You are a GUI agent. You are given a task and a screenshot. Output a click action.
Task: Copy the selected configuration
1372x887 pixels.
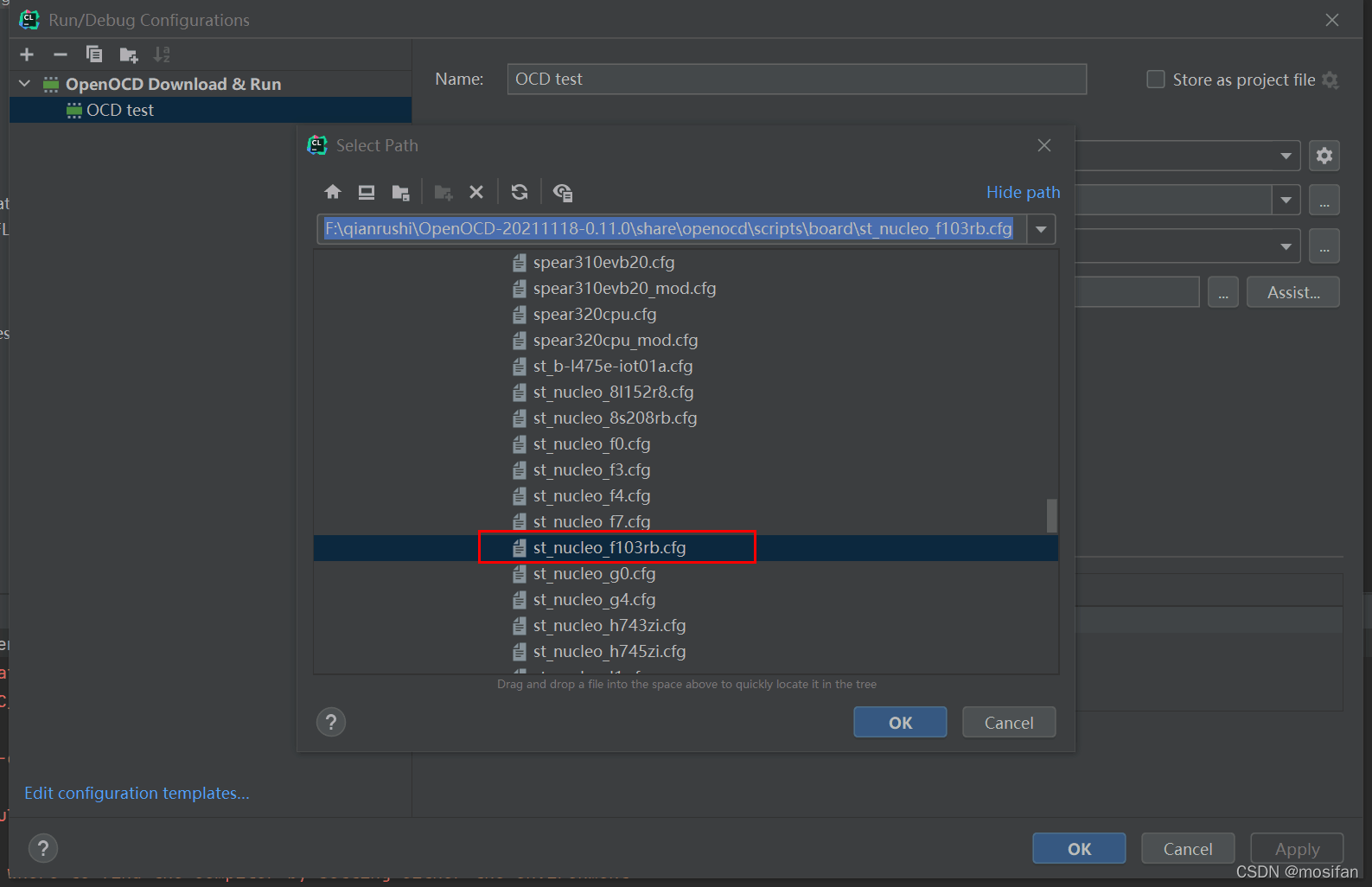point(93,54)
